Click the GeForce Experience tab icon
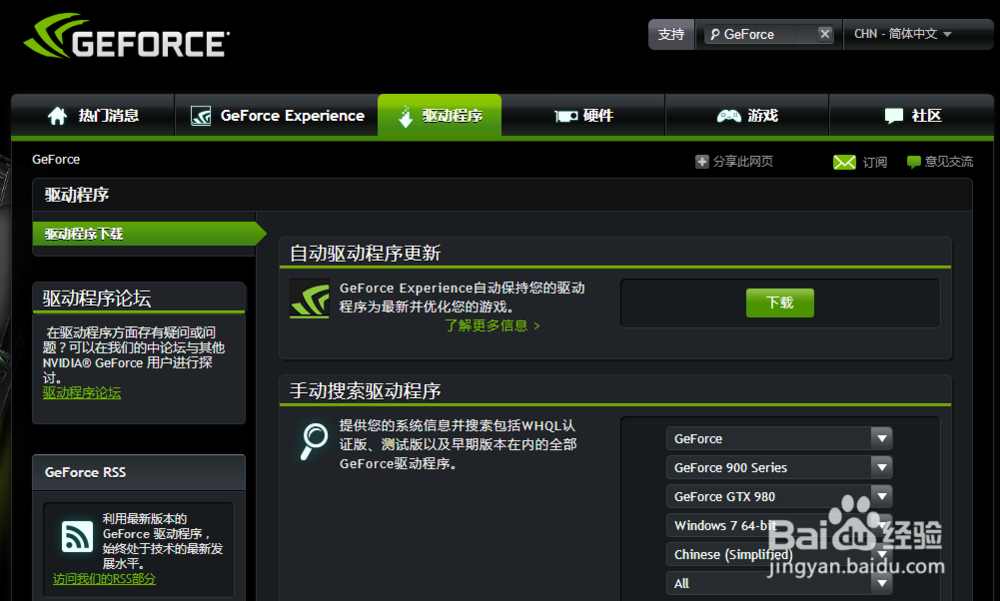1000x601 pixels. pyautogui.click(x=201, y=115)
